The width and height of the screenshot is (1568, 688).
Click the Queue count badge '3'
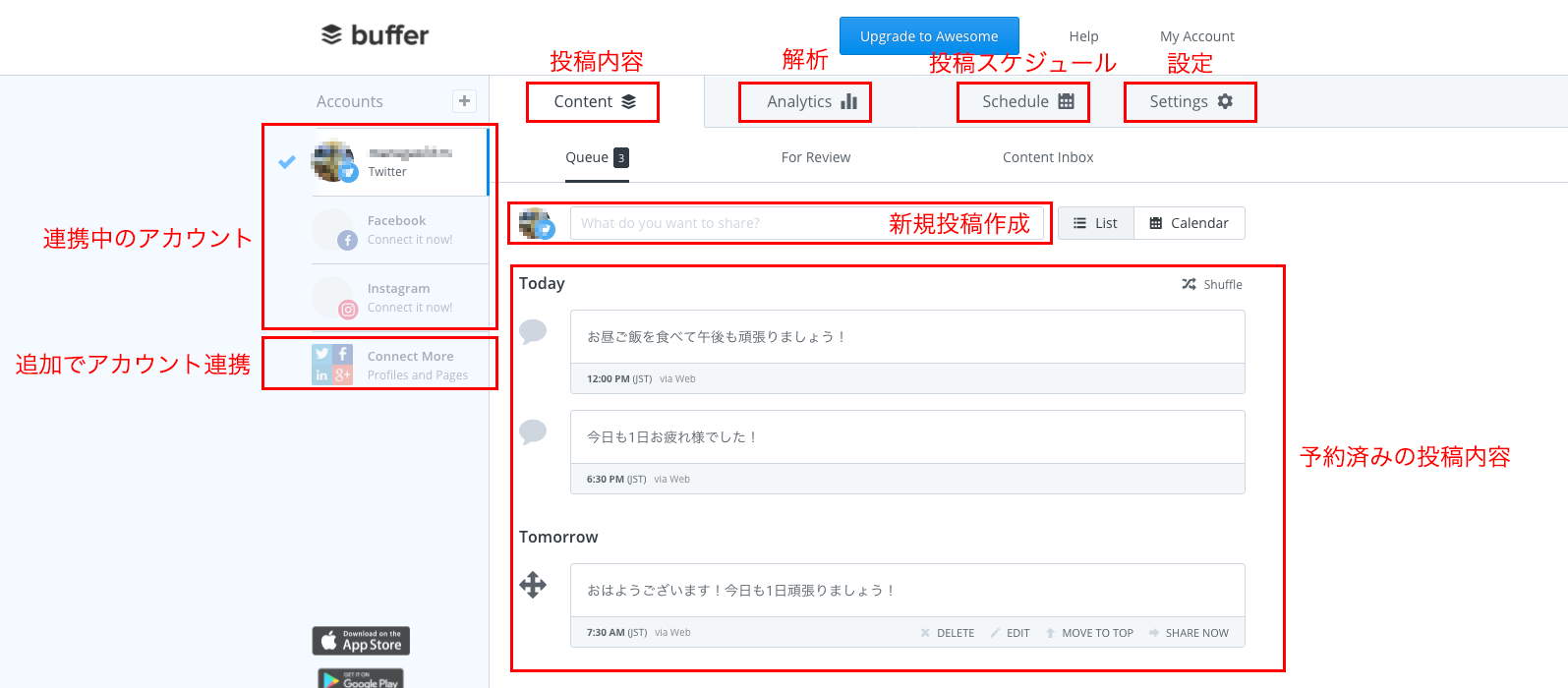pyautogui.click(x=621, y=157)
